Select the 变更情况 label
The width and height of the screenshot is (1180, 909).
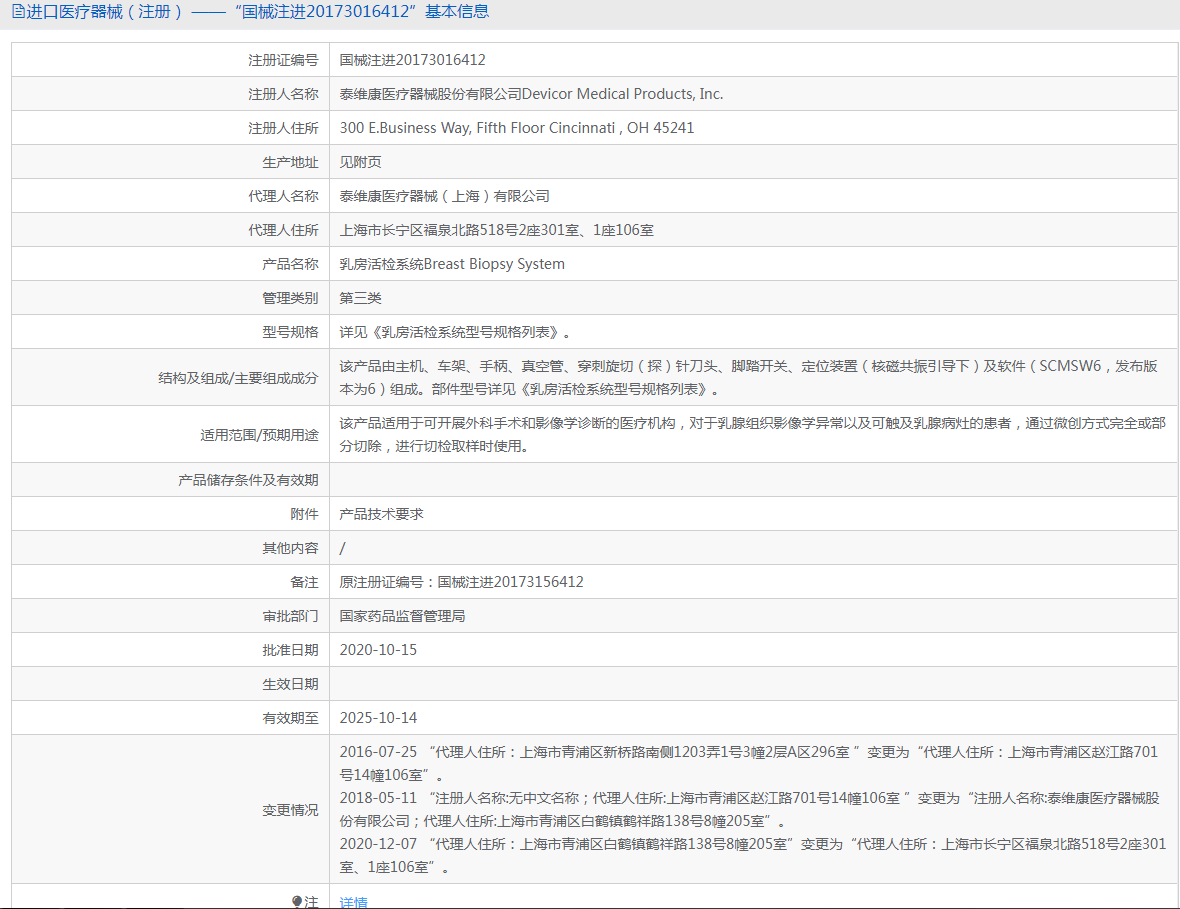(290, 810)
